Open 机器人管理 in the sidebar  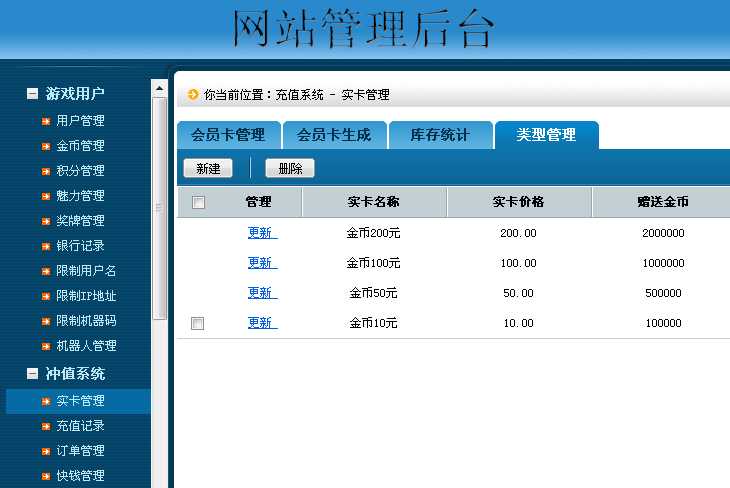[x=86, y=346]
